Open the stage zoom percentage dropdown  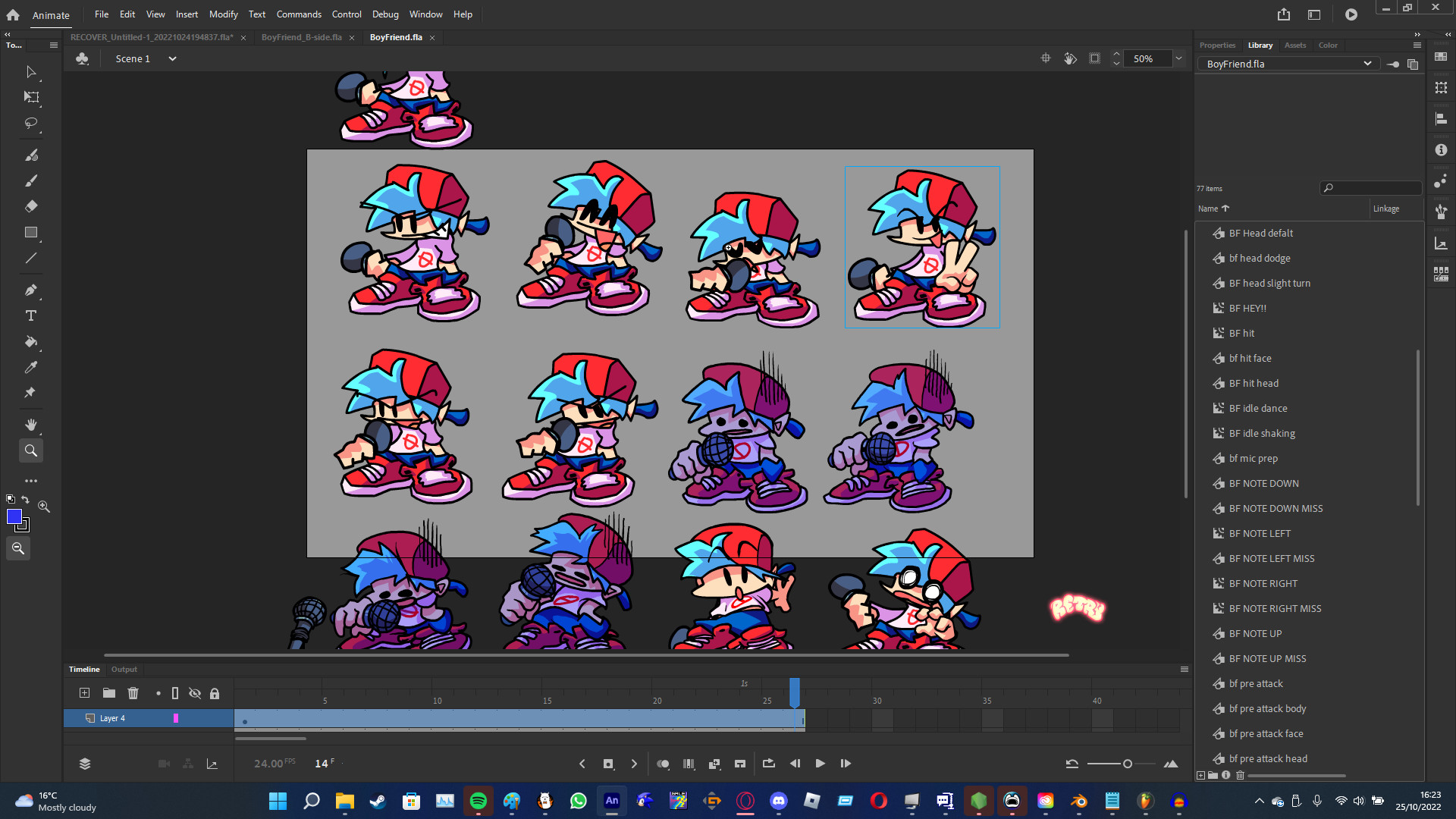point(1178,58)
